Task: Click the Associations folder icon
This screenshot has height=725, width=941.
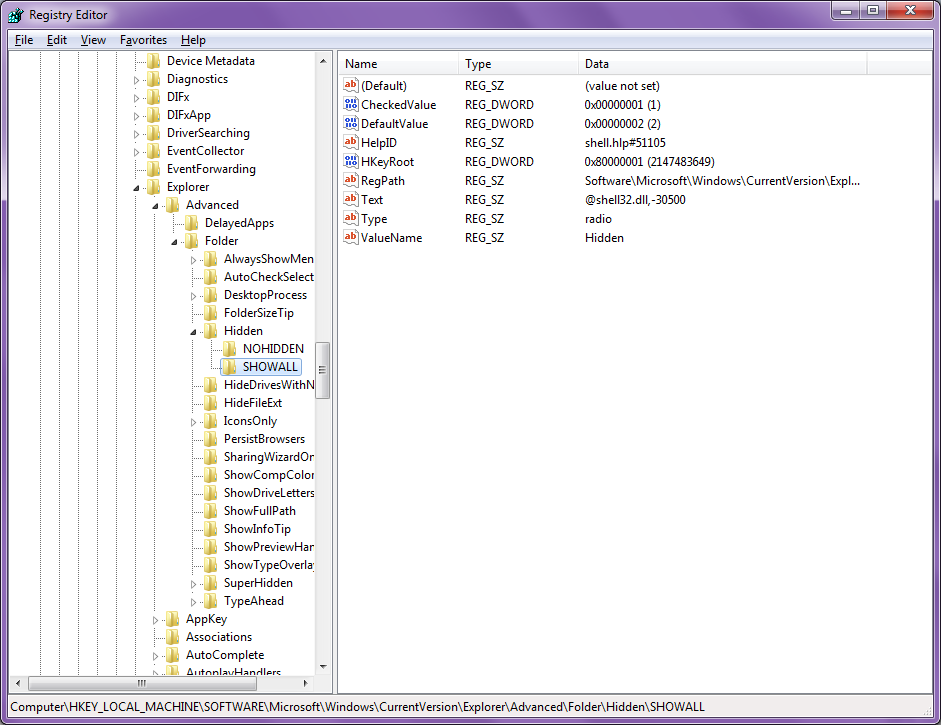Action: point(172,637)
